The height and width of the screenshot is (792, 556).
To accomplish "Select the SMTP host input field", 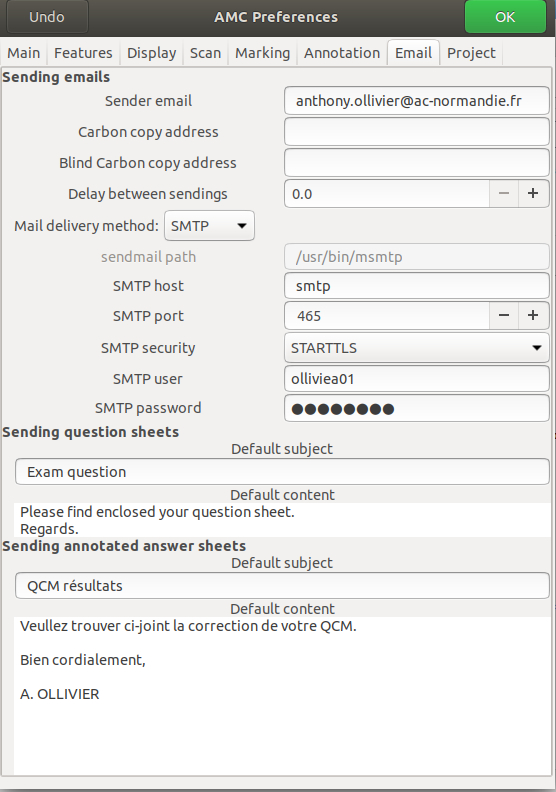I will coord(417,286).
